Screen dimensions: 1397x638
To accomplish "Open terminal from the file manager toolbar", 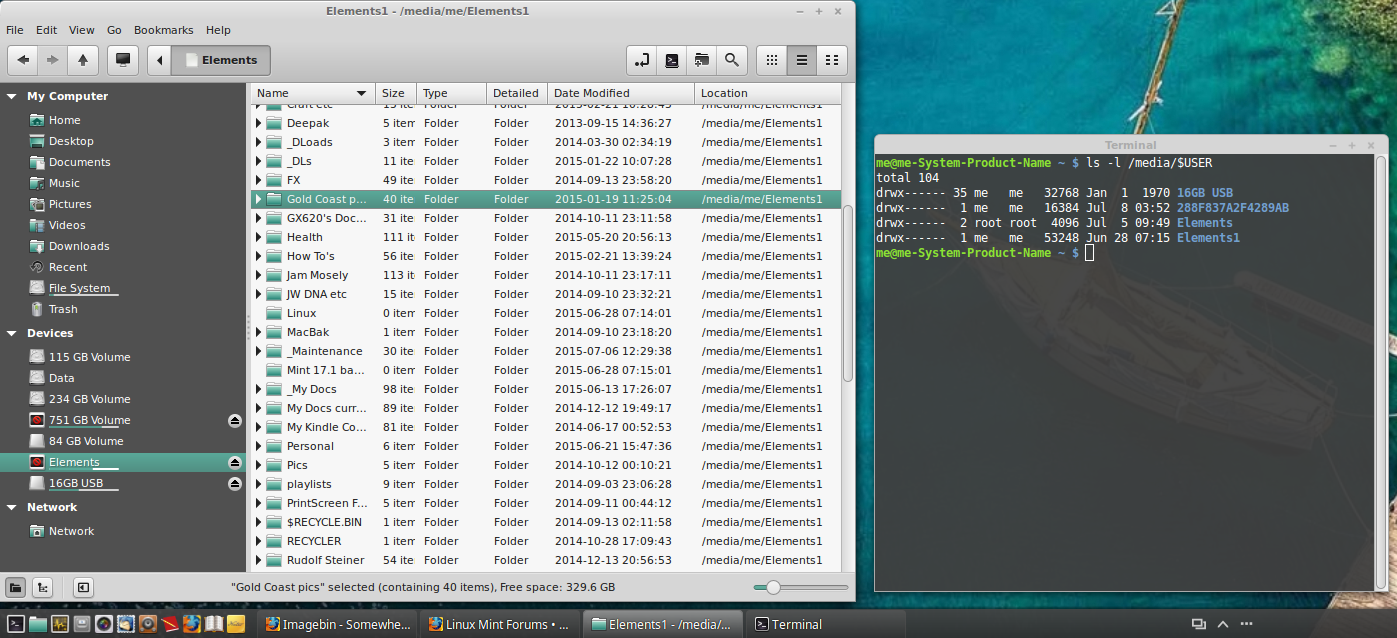I will pos(672,60).
